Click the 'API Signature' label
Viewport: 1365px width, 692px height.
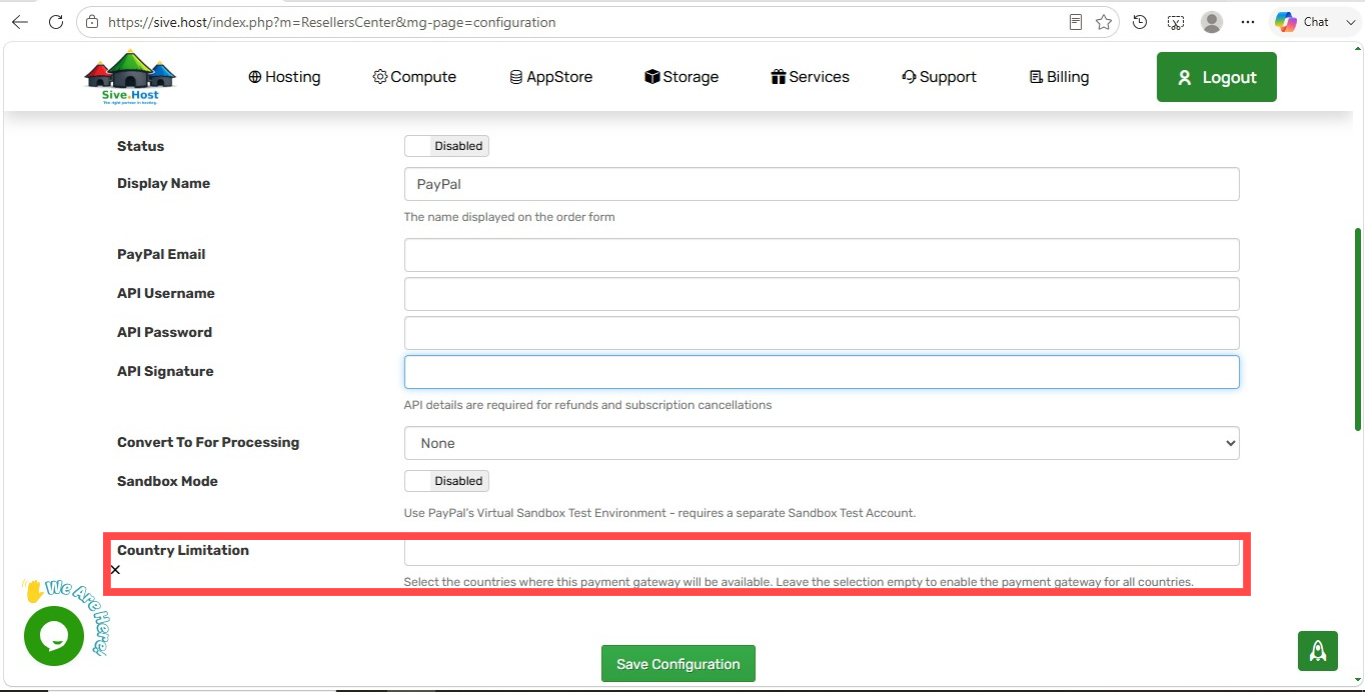point(165,371)
